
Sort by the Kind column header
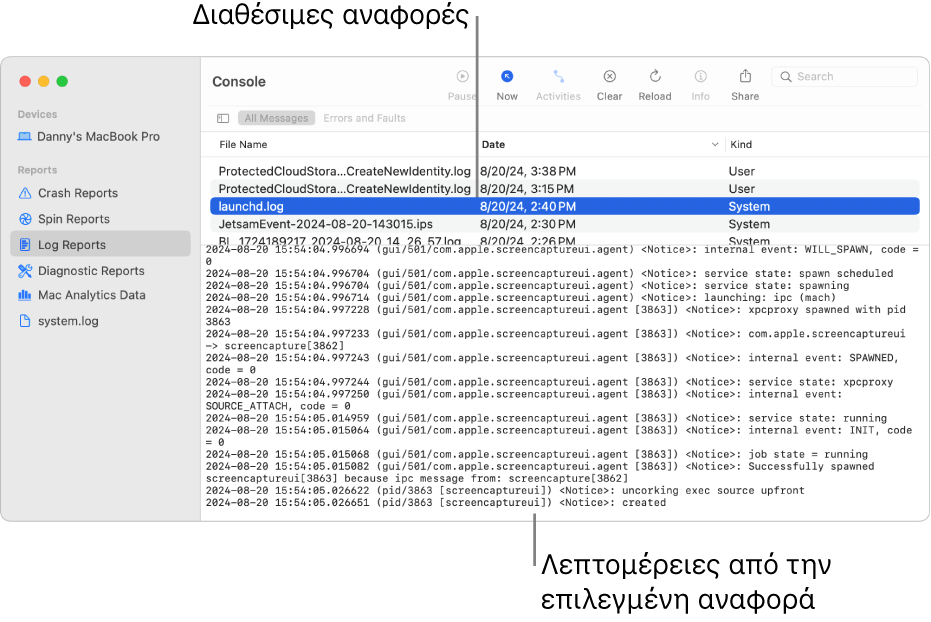pyautogui.click(x=741, y=144)
